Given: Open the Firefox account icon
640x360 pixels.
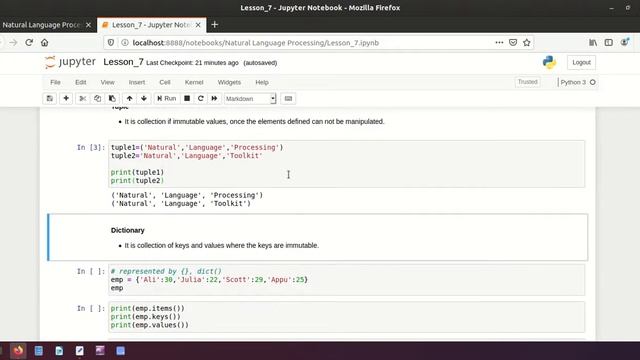Looking at the screenshot, I should (x=624, y=42).
